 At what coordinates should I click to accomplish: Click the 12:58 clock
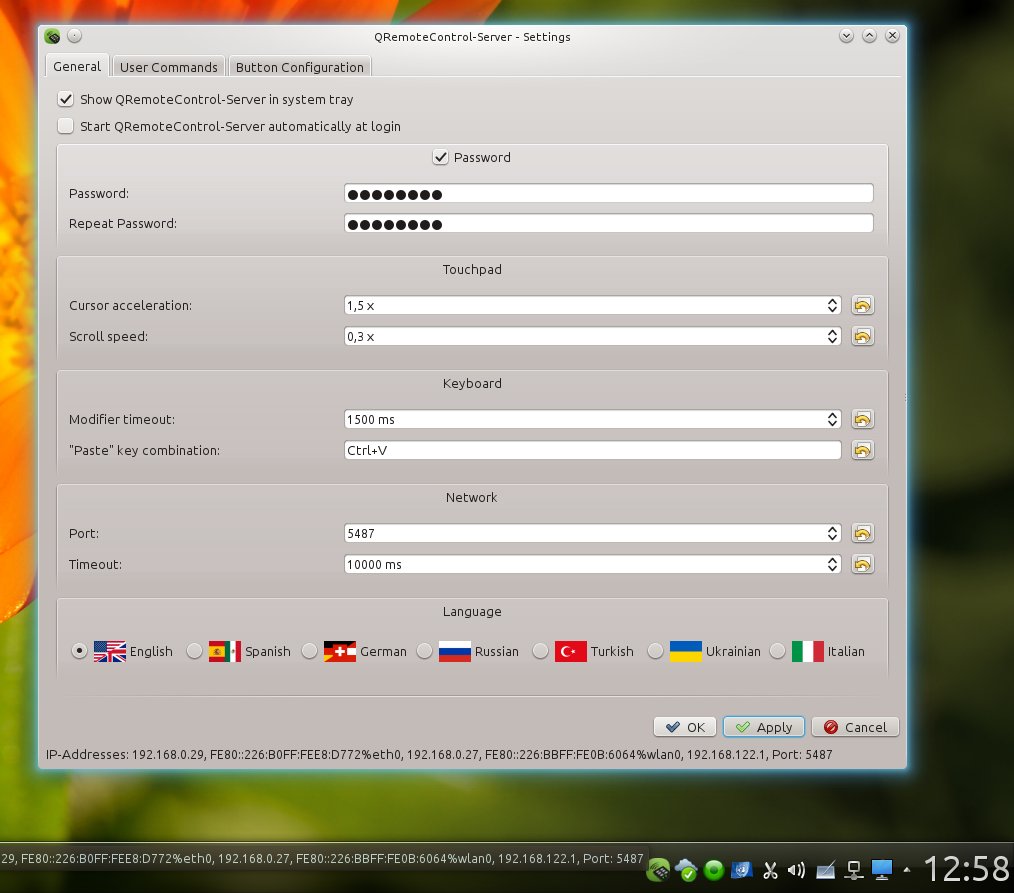point(967,868)
